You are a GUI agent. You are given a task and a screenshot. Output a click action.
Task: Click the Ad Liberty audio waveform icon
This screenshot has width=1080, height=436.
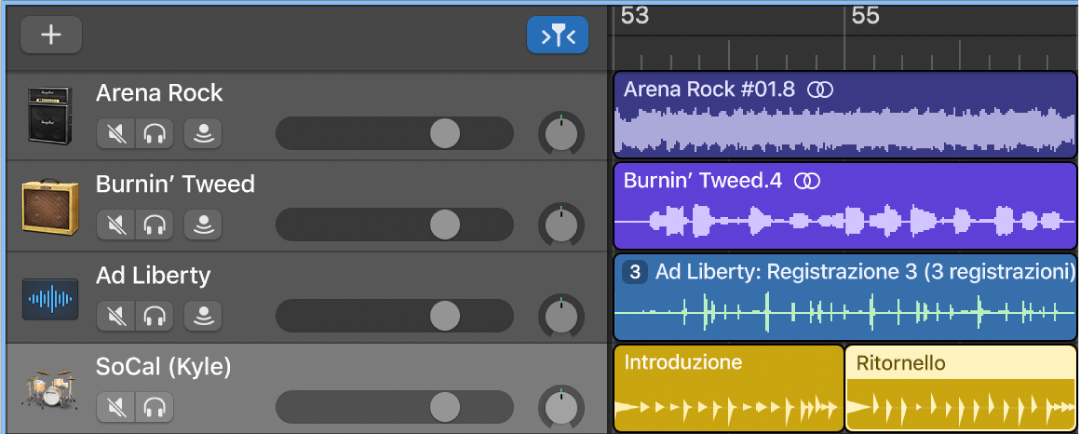click(49, 298)
